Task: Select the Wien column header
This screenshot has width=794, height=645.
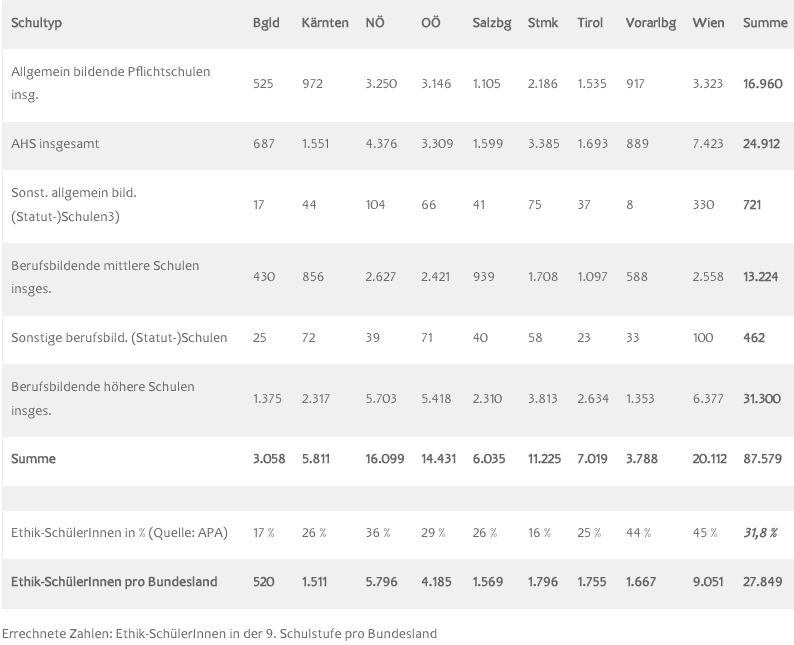Action: pyautogui.click(x=708, y=23)
